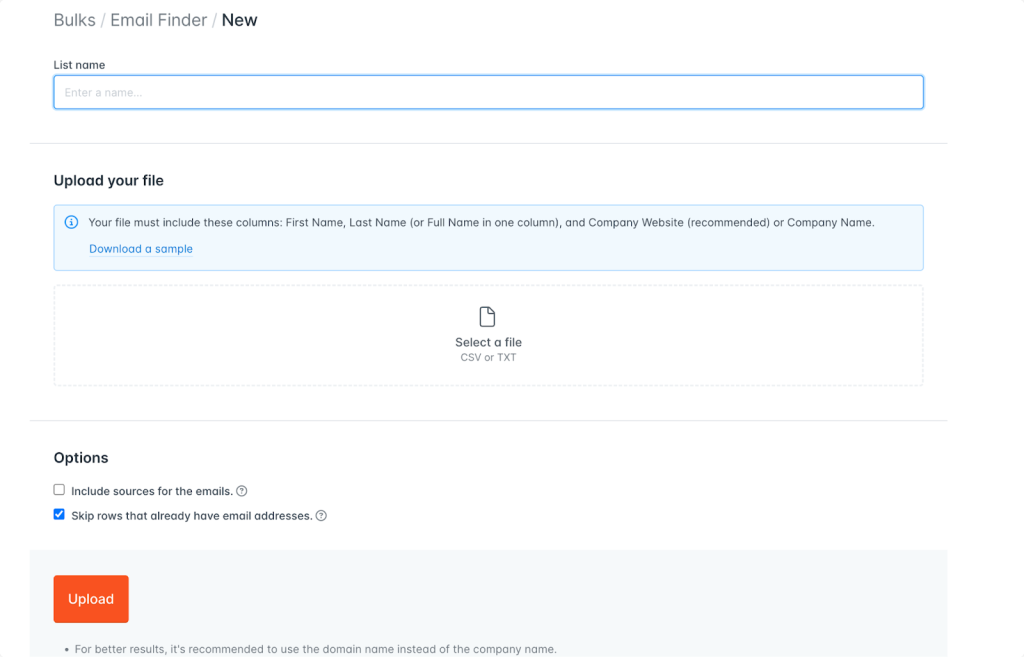Click the file document icon in upload area
This screenshot has width=1024, height=657.
(x=488, y=317)
